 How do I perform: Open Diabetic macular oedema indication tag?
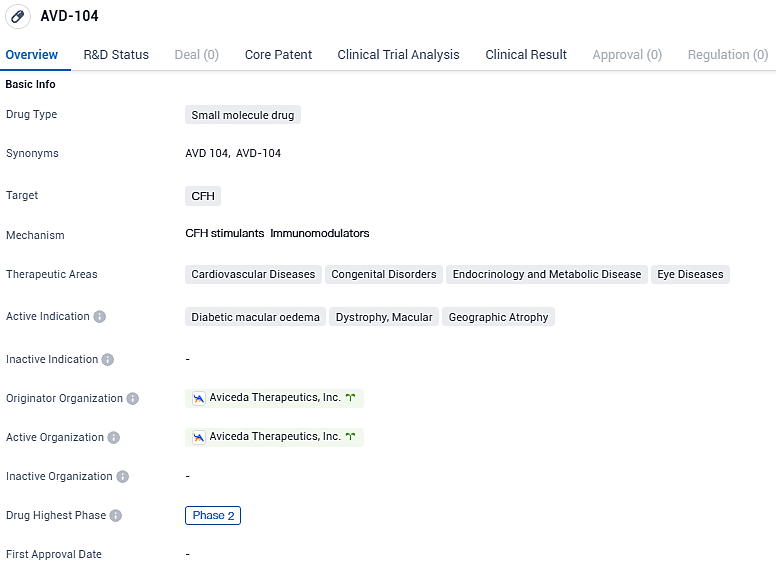(255, 317)
